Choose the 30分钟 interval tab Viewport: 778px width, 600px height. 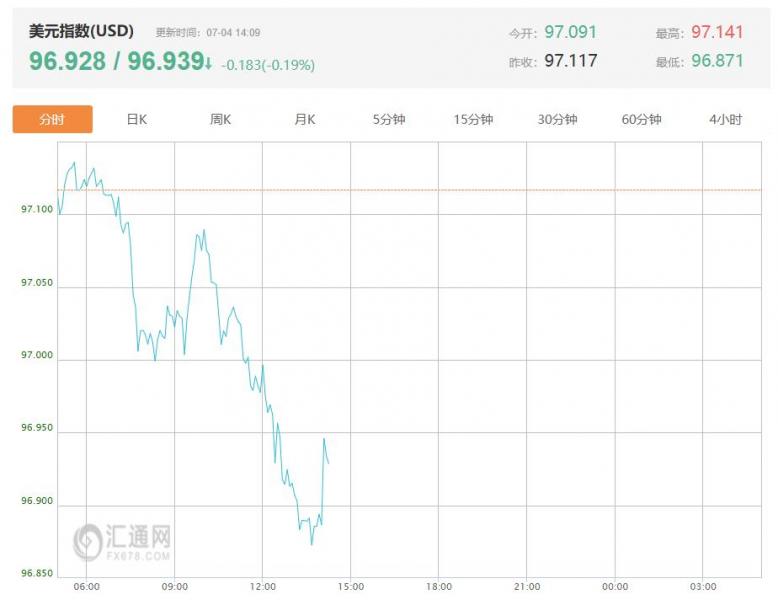[x=557, y=119]
